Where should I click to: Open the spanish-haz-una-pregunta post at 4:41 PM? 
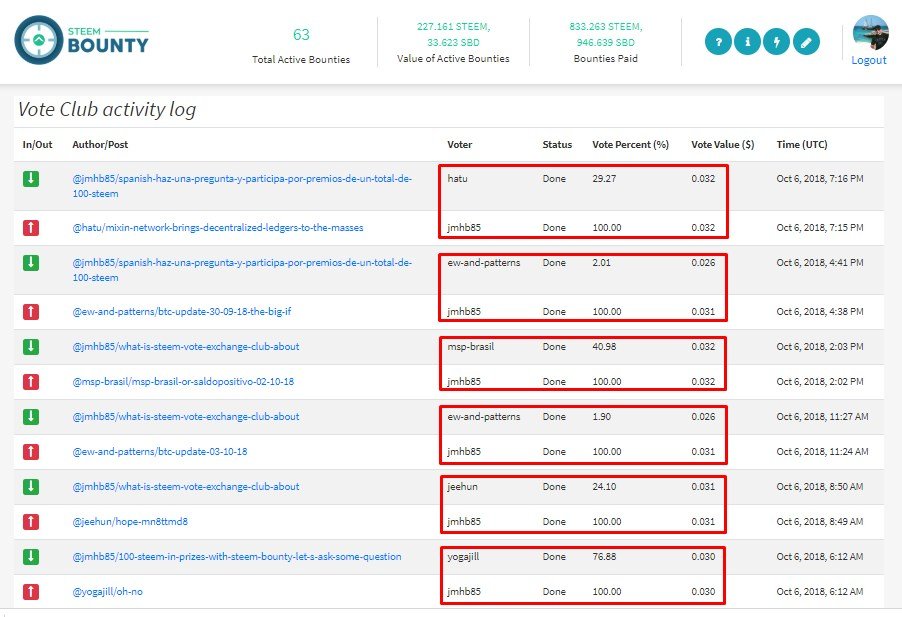click(242, 270)
